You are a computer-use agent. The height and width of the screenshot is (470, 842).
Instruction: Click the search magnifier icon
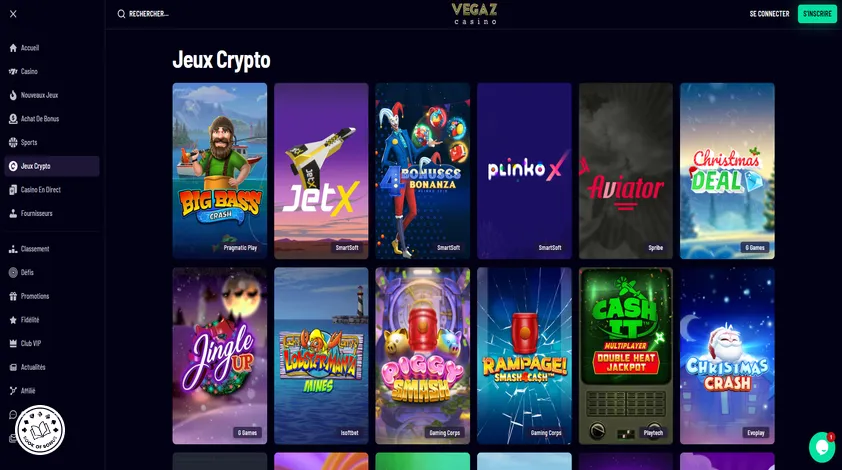pos(121,14)
